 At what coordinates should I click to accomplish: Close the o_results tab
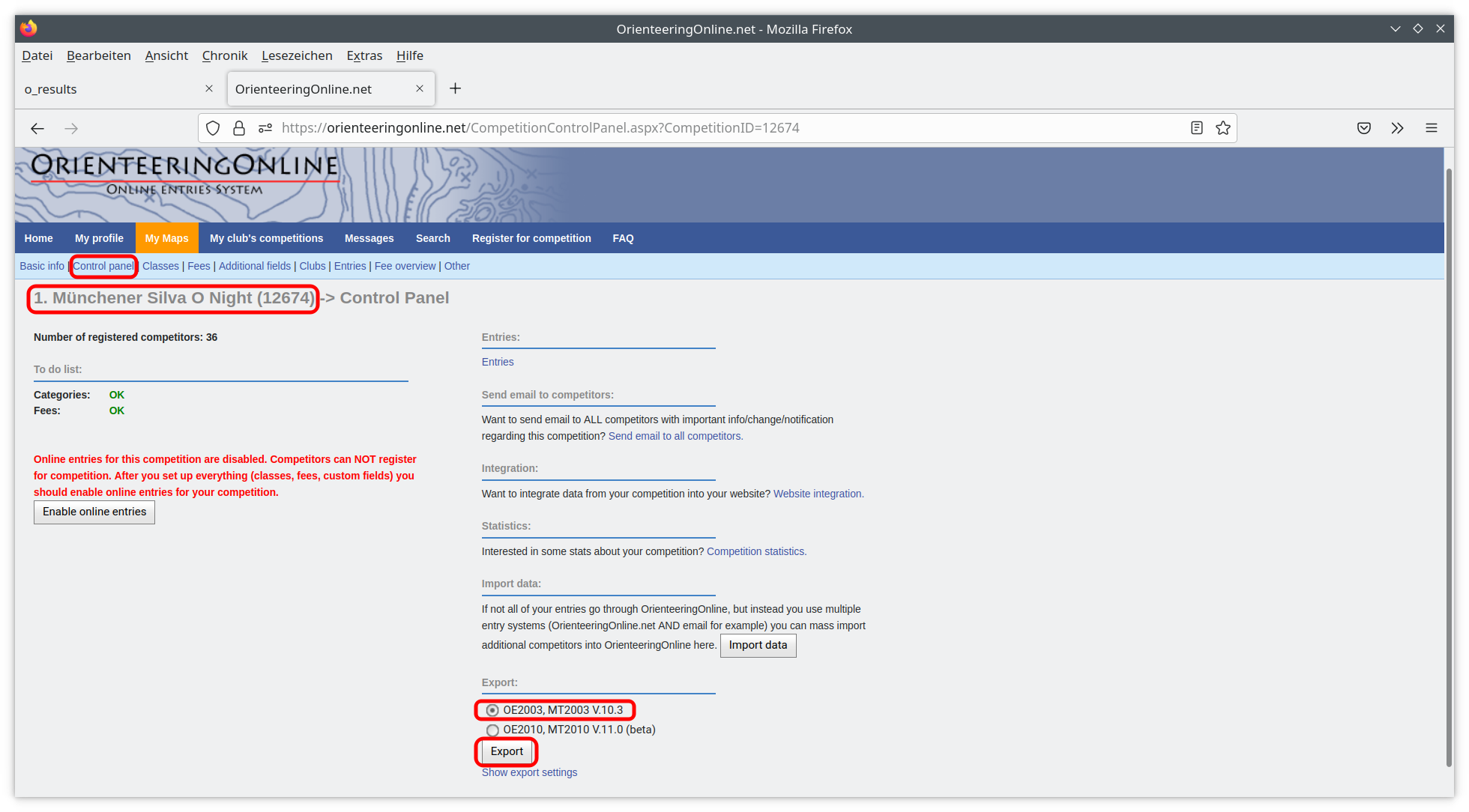coord(209,88)
